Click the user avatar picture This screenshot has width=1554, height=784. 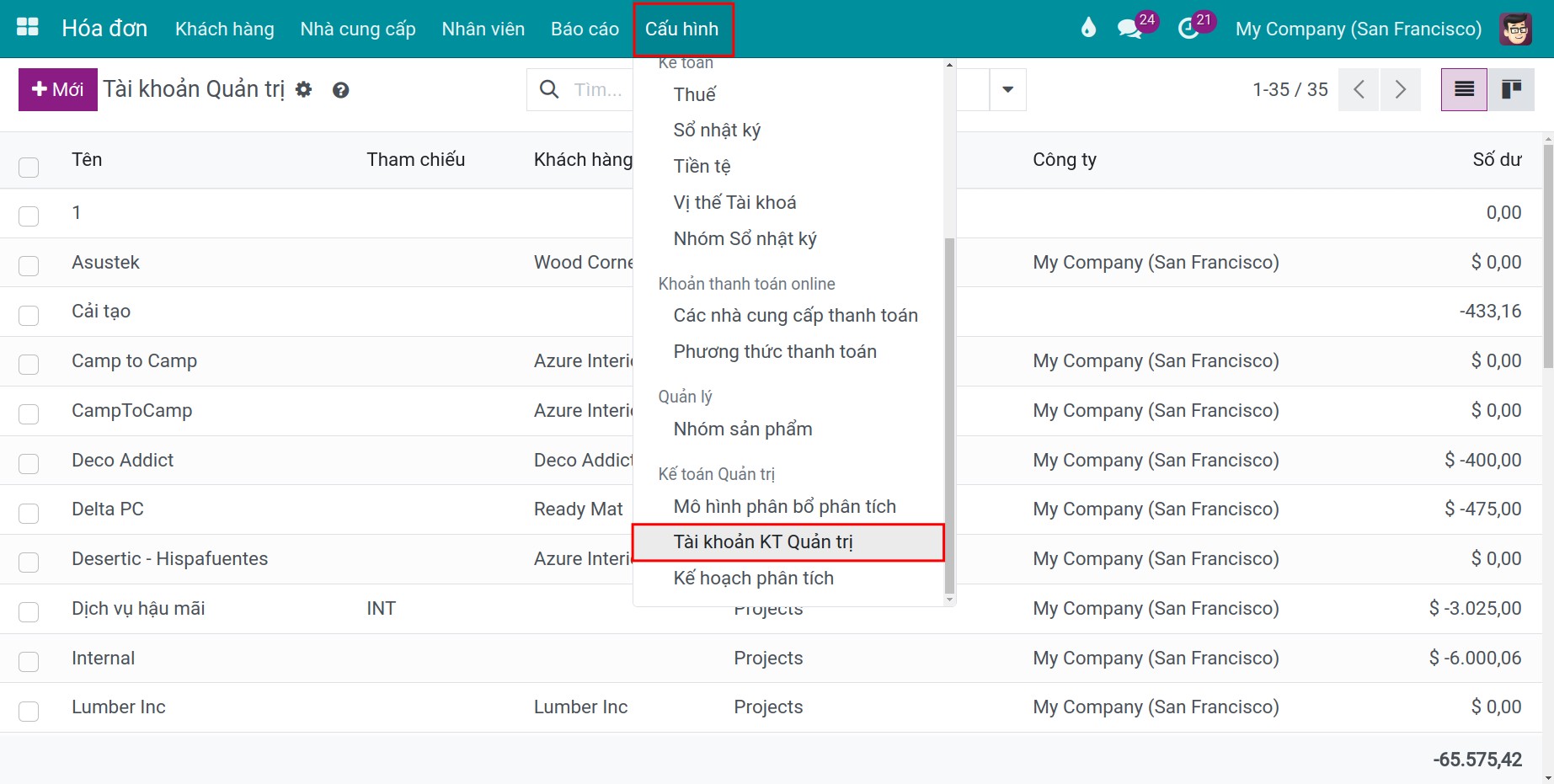[x=1516, y=29]
